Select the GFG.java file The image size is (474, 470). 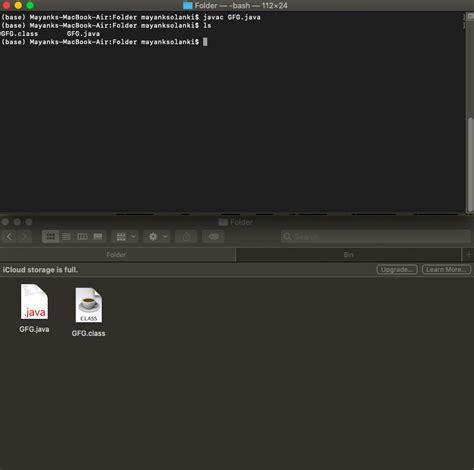pyautogui.click(x=34, y=308)
